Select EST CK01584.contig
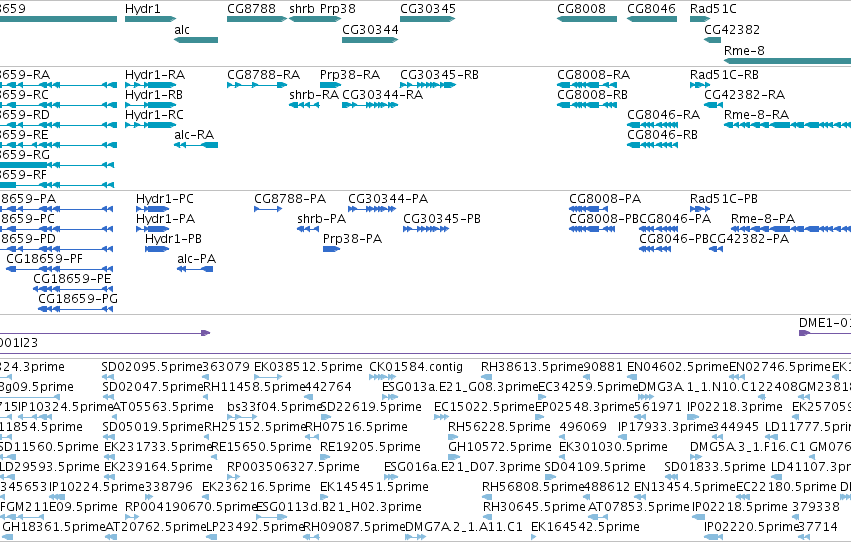Image resolution: width=851 pixels, height=542 pixels. tap(416, 367)
